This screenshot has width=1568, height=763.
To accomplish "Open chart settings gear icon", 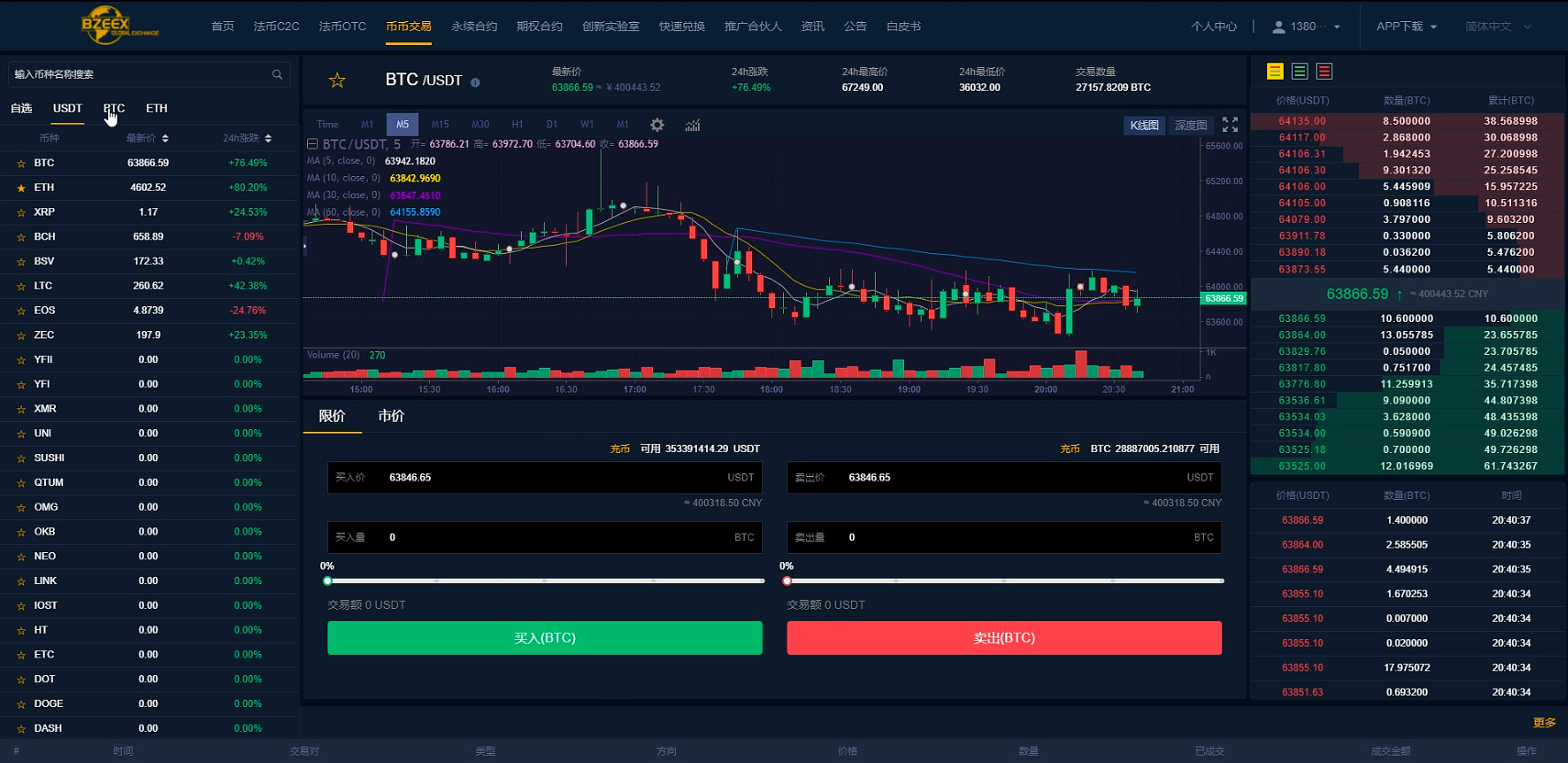I will click(657, 125).
